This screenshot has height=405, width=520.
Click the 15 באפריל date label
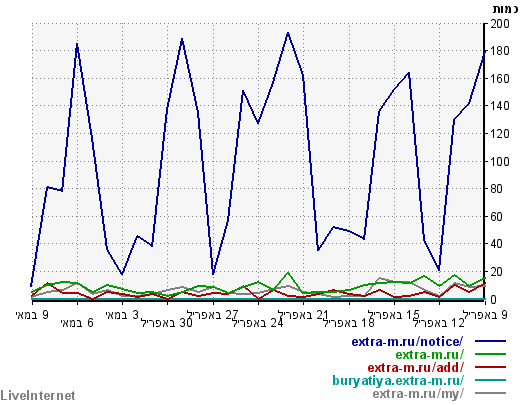coord(394,315)
